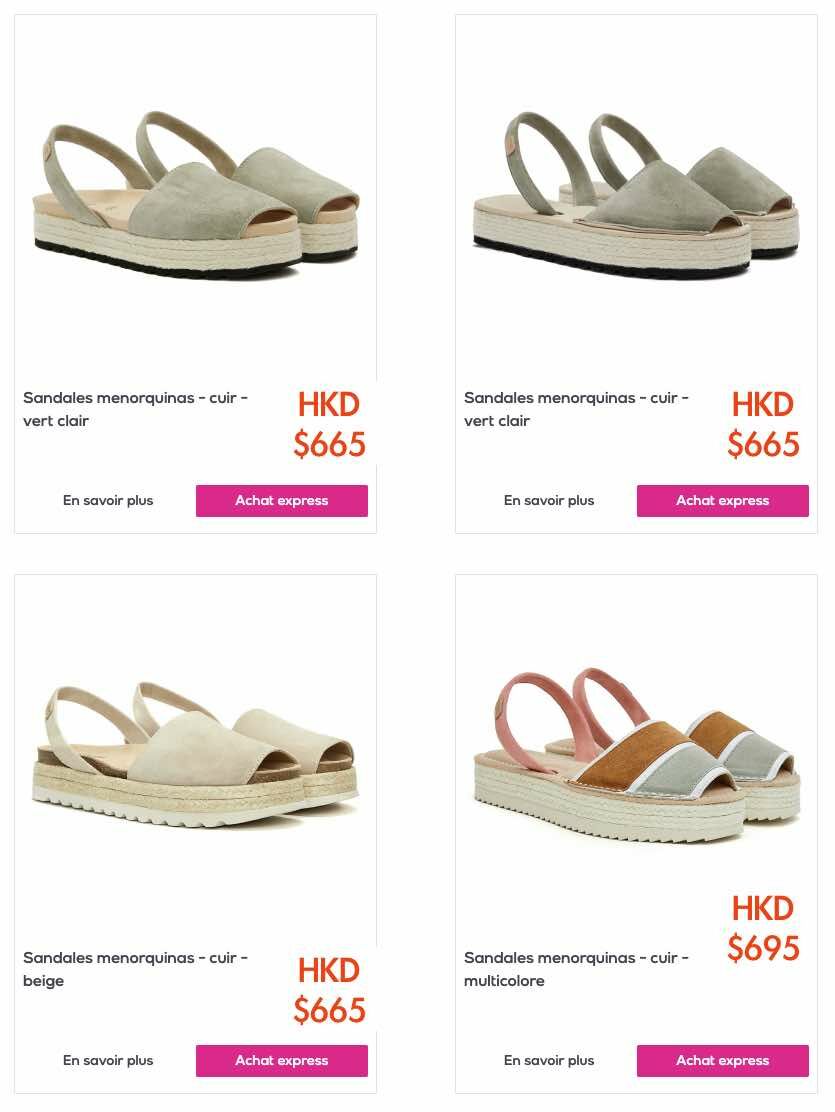
Task: Open the beige sandals product image
Action: (x=195, y=755)
